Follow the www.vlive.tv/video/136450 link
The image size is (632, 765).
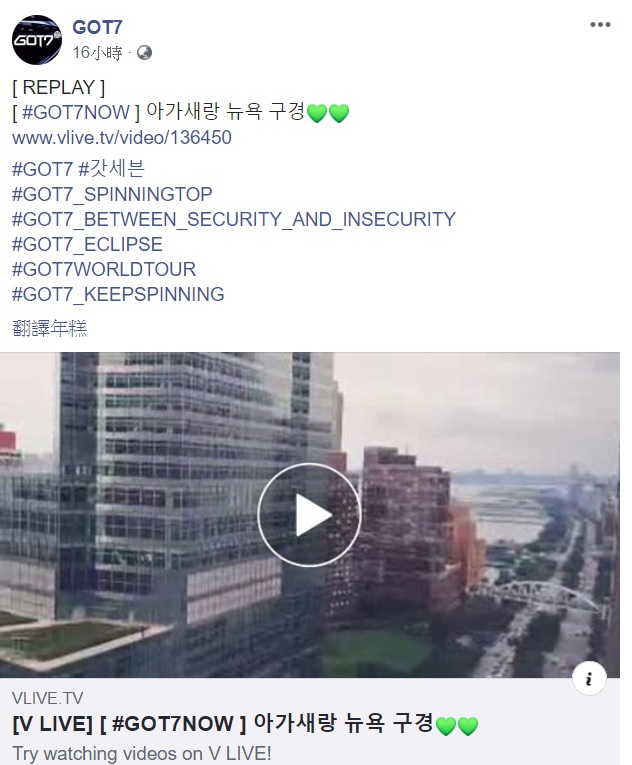click(x=122, y=138)
